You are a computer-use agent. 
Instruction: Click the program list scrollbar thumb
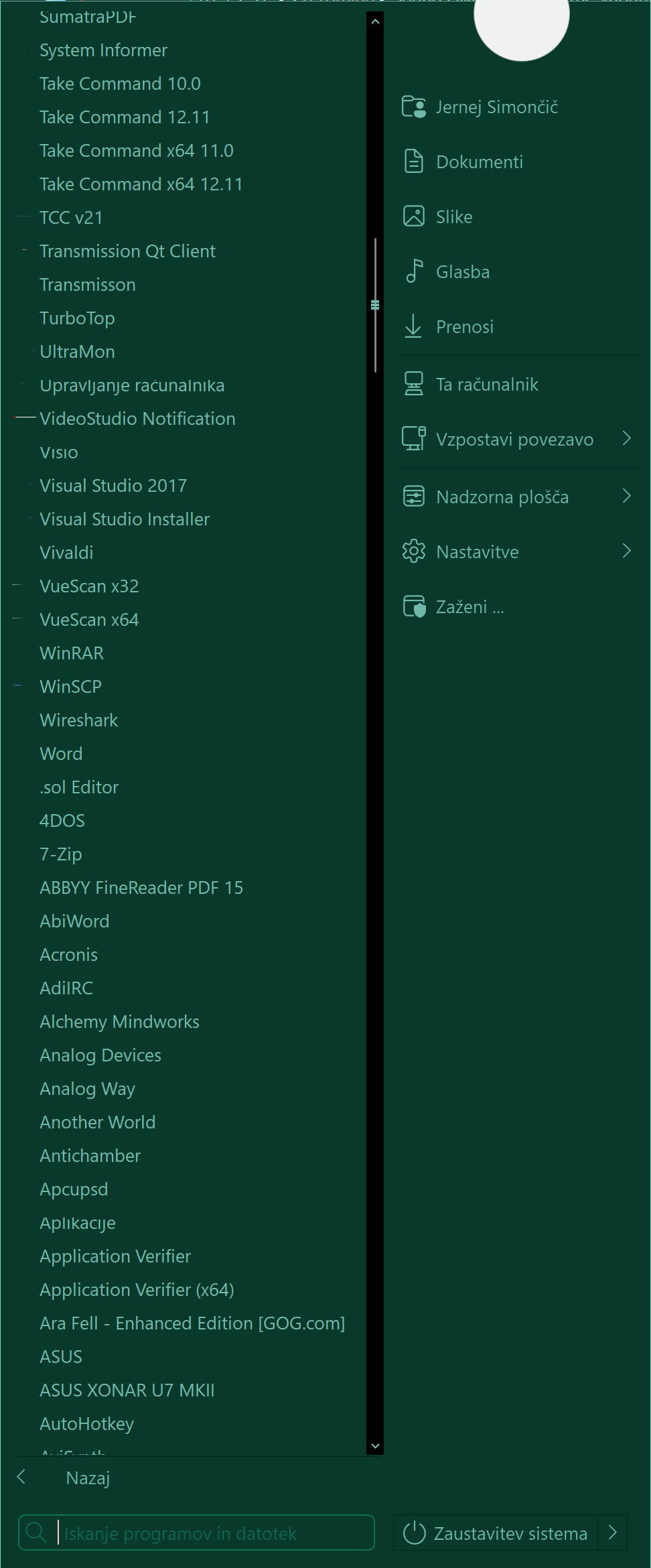point(375,305)
